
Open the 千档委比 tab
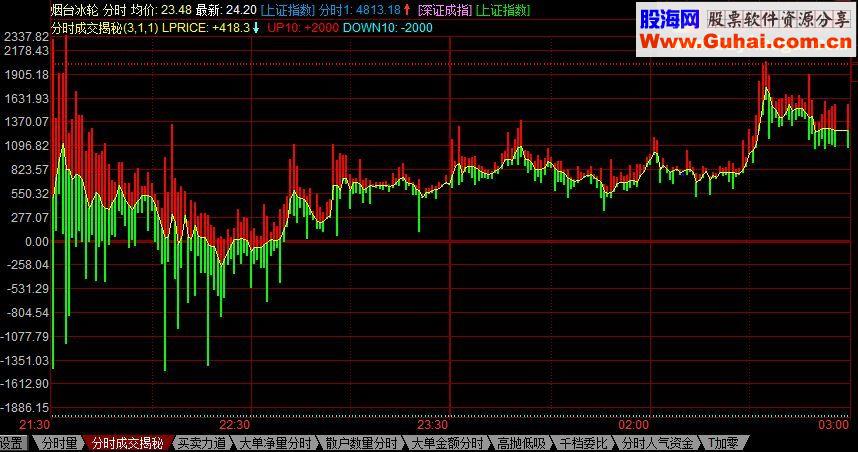coord(583,443)
